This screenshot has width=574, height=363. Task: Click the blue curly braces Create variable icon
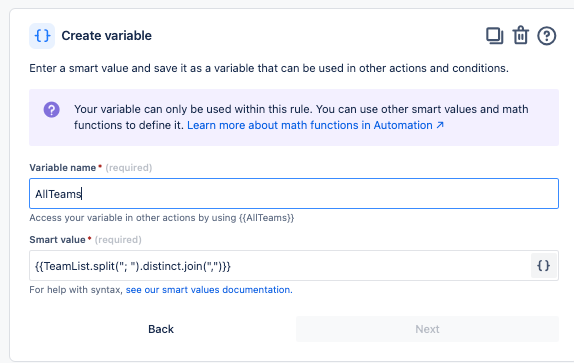42,36
